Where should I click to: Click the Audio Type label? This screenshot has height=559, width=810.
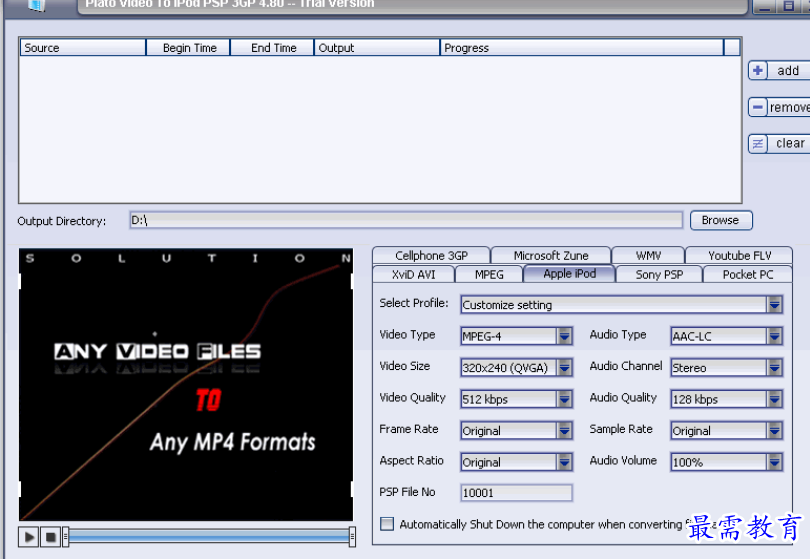click(x=618, y=335)
